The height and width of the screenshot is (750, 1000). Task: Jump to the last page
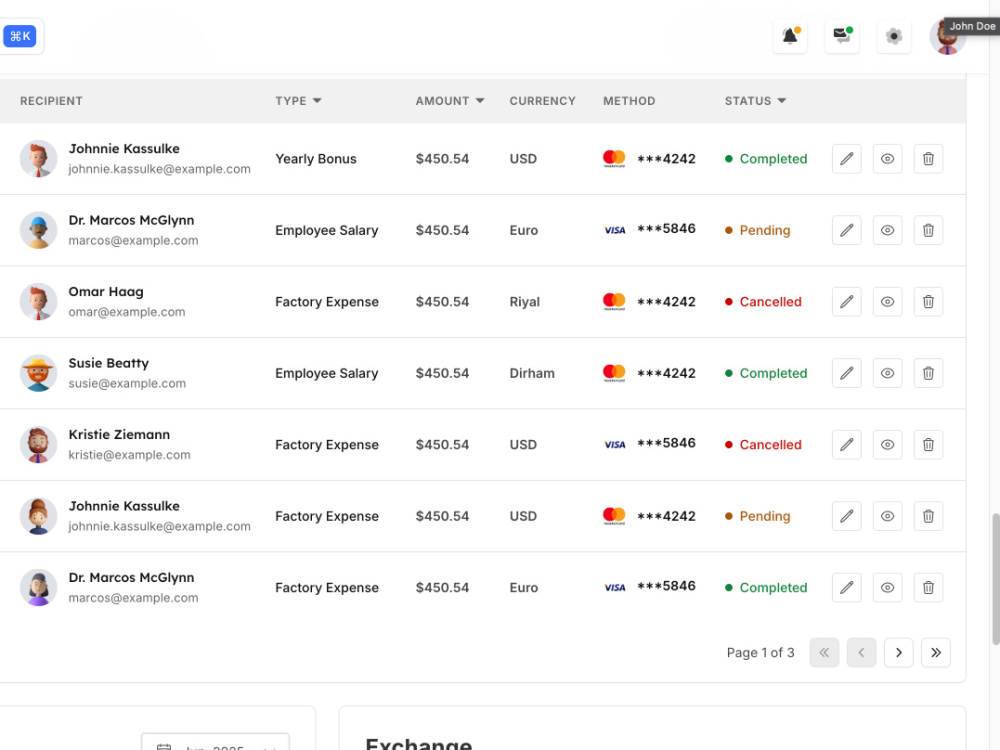click(936, 652)
